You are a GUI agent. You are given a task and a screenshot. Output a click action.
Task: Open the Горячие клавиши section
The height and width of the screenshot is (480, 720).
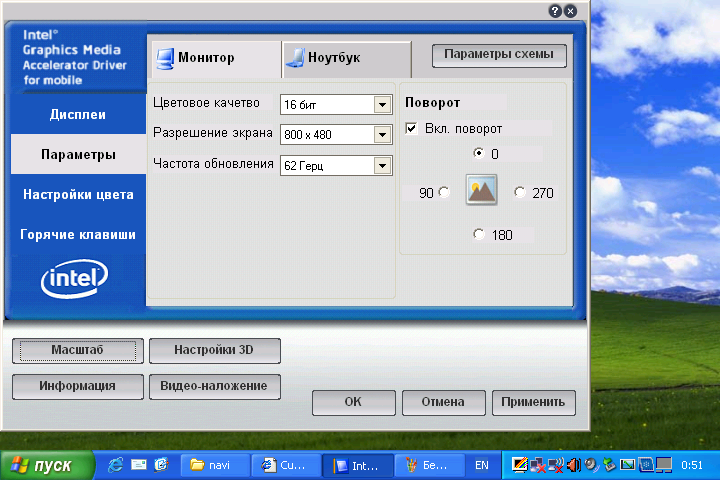tap(78, 235)
